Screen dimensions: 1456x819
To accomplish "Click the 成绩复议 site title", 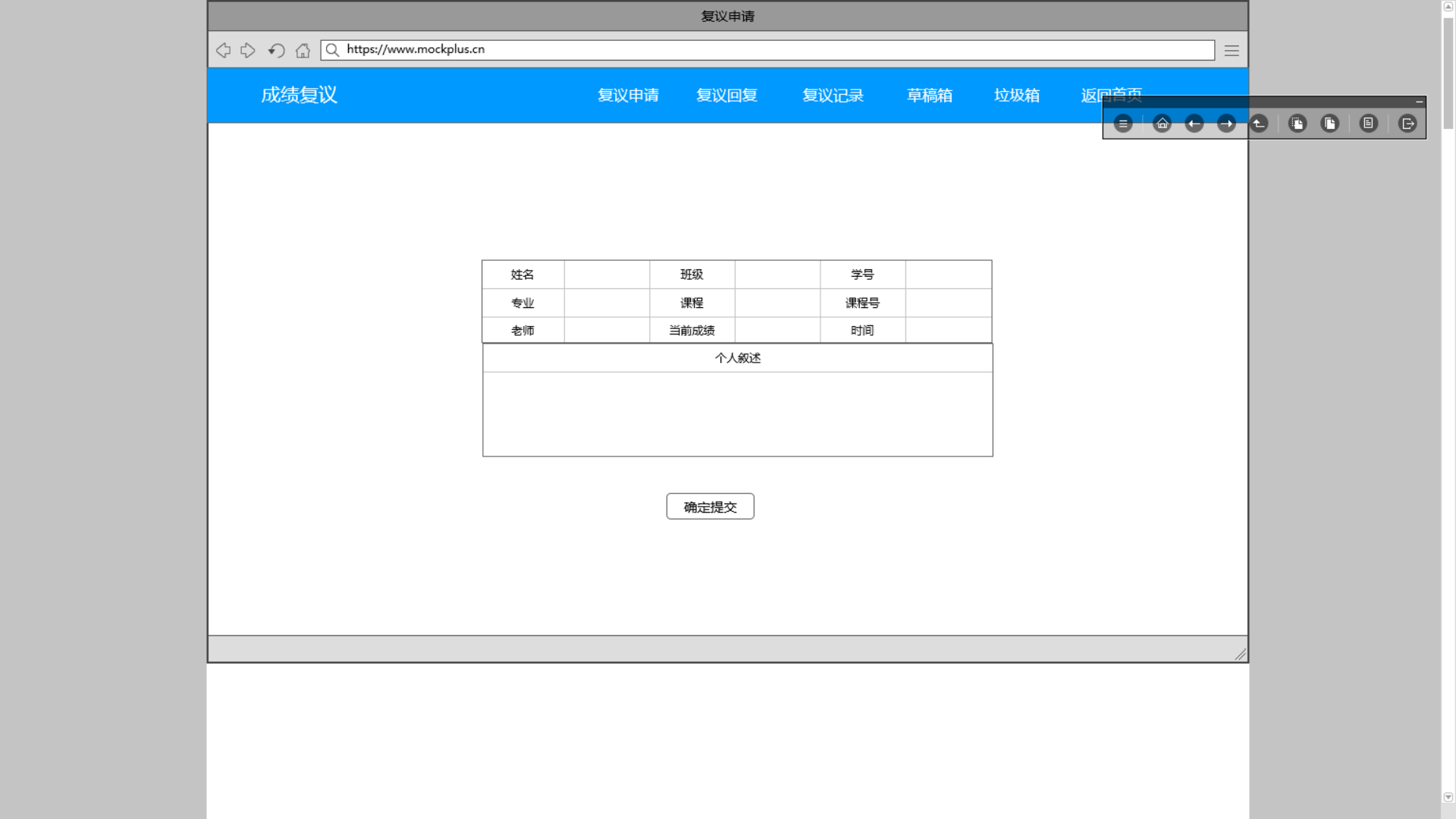I will [x=299, y=96].
